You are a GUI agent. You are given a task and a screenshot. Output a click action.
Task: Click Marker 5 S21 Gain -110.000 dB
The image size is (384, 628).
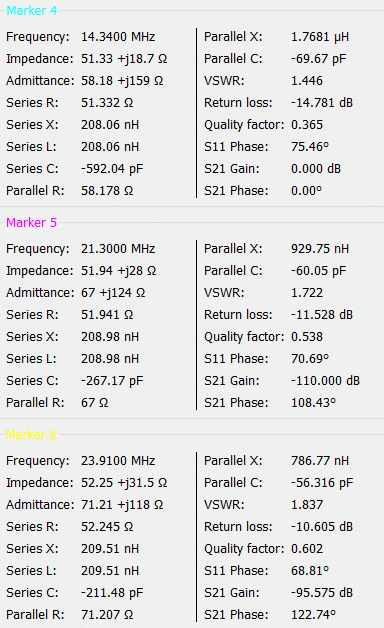coord(325,380)
